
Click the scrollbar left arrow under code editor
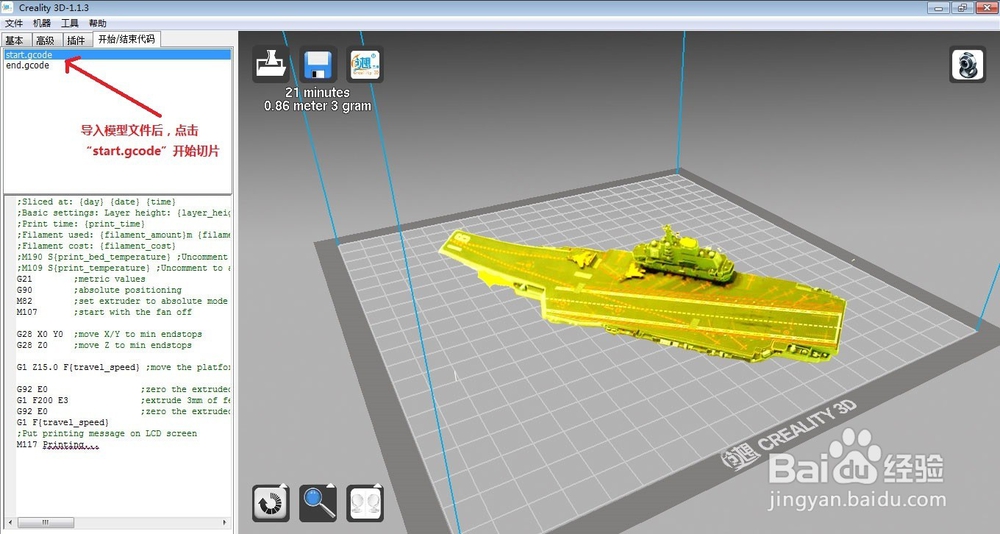coord(9,522)
